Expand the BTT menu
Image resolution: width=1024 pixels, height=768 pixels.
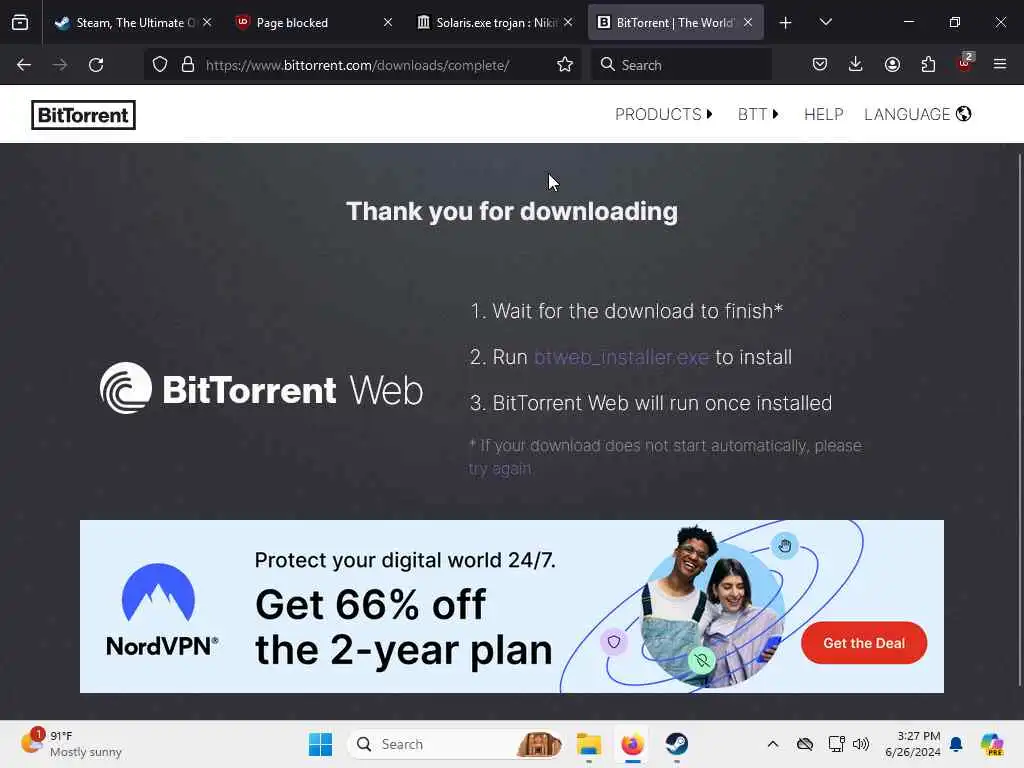point(758,114)
